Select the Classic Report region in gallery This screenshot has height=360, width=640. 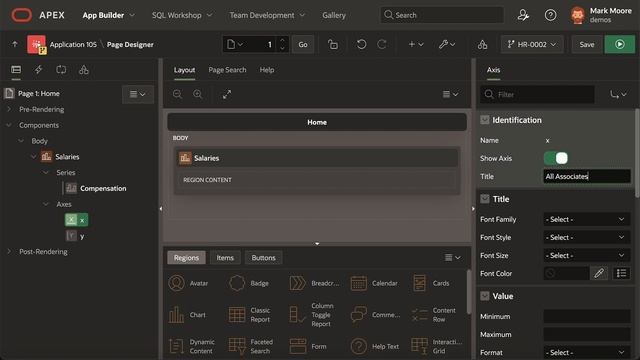click(x=250, y=315)
